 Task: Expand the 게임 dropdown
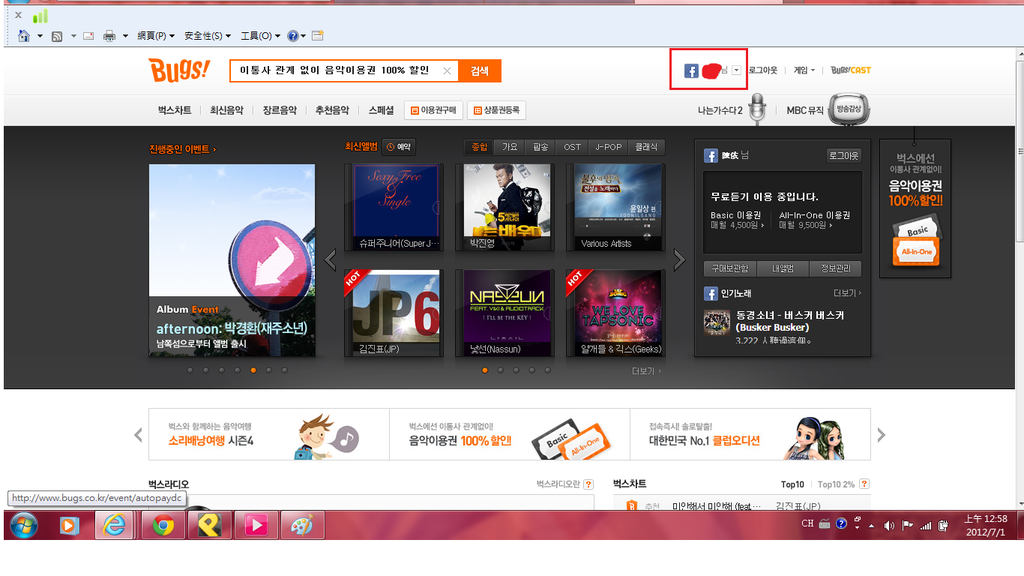click(x=804, y=71)
